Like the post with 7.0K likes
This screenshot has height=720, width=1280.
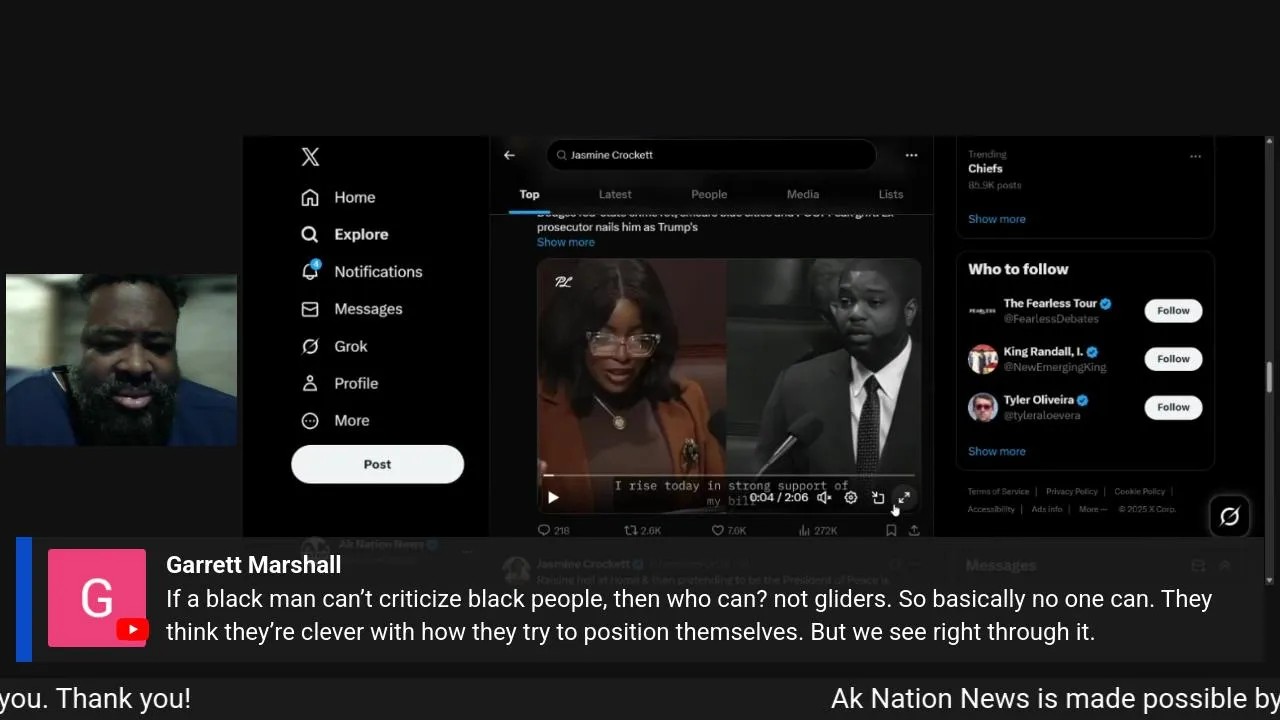729,530
